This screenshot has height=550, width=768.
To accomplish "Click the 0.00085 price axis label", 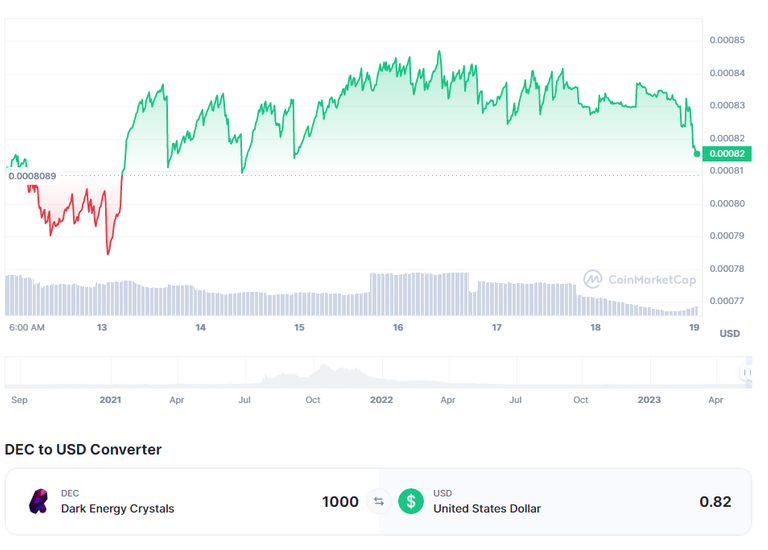I will click(727, 40).
